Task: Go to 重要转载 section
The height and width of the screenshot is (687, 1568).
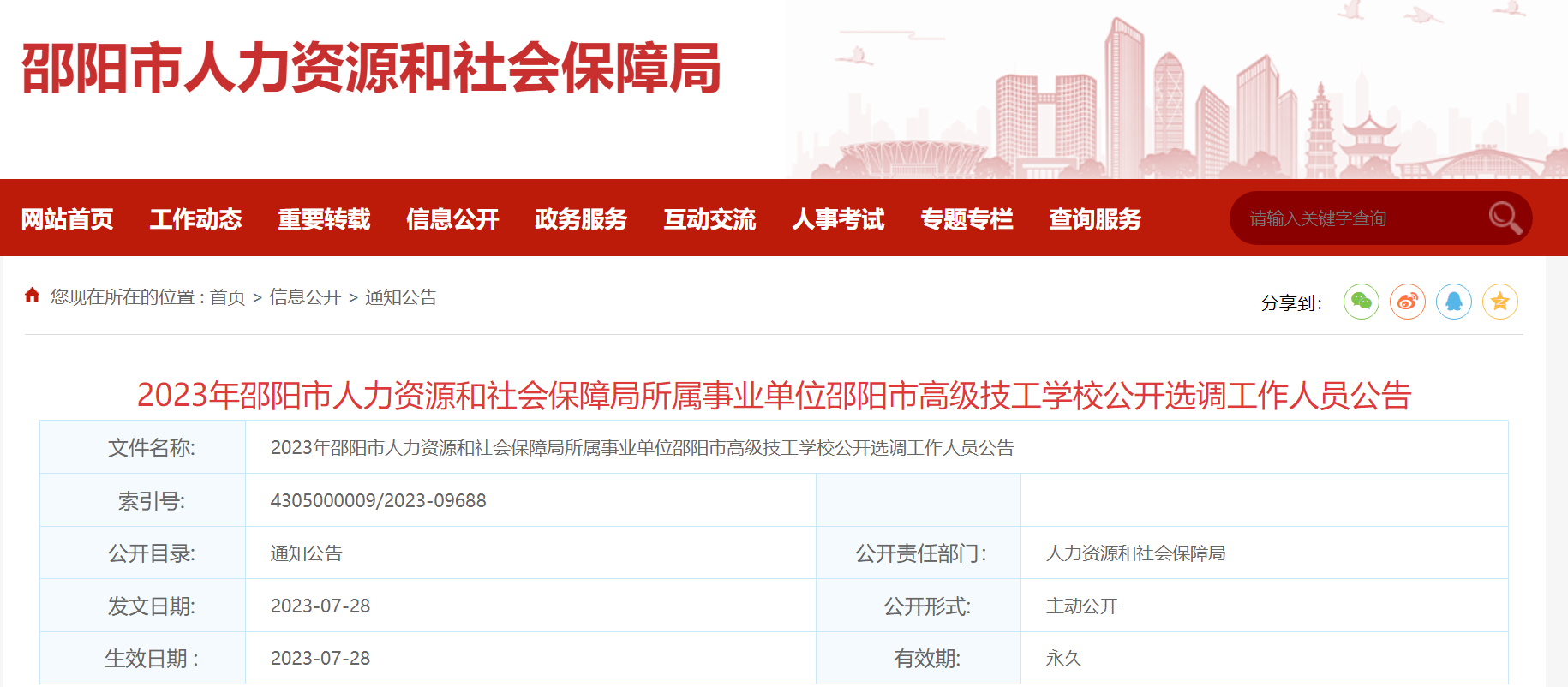Action: pyautogui.click(x=324, y=219)
